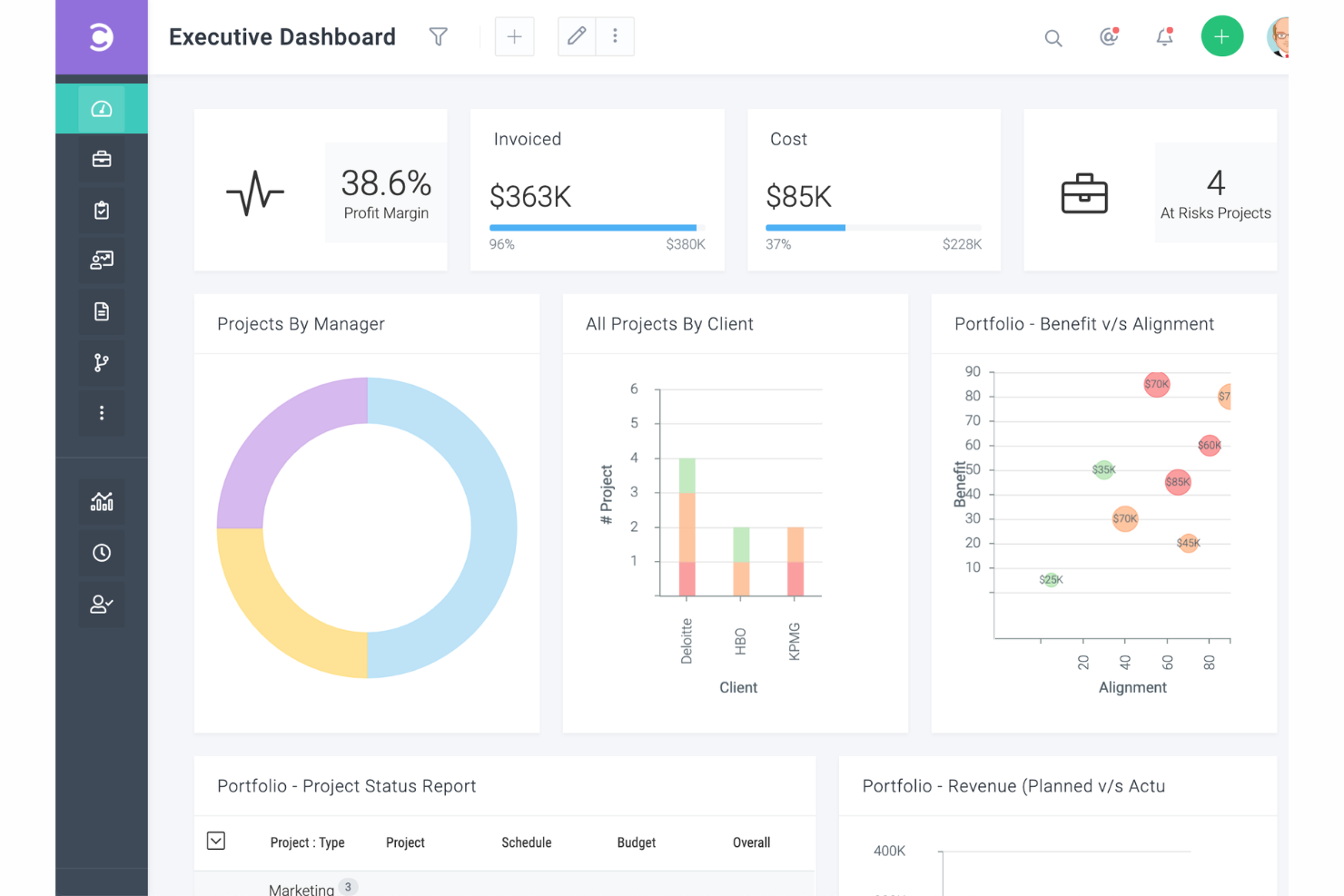The height and width of the screenshot is (896, 1344).
Task: Click the KPMG bar in client chart
Action: [796, 562]
